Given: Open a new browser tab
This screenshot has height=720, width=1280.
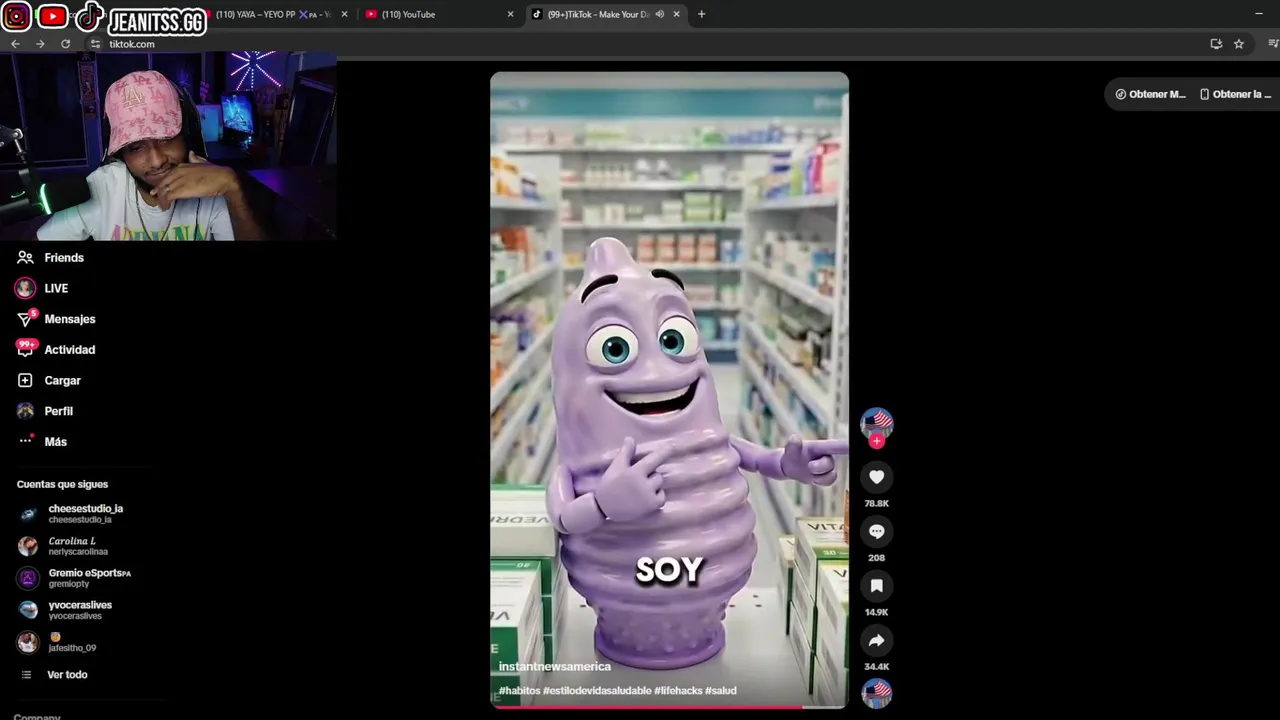Looking at the screenshot, I should [x=701, y=14].
